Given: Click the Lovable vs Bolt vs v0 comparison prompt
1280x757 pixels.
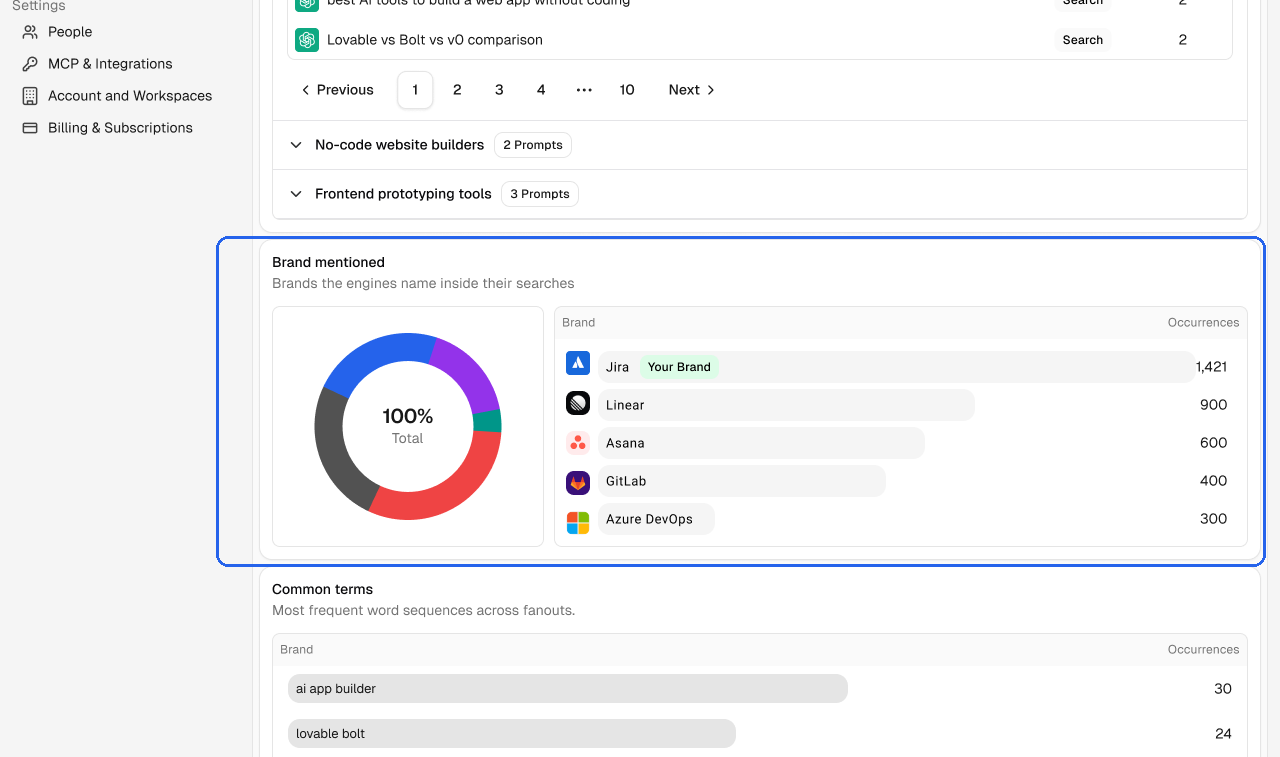Looking at the screenshot, I should tap(435, 40).
